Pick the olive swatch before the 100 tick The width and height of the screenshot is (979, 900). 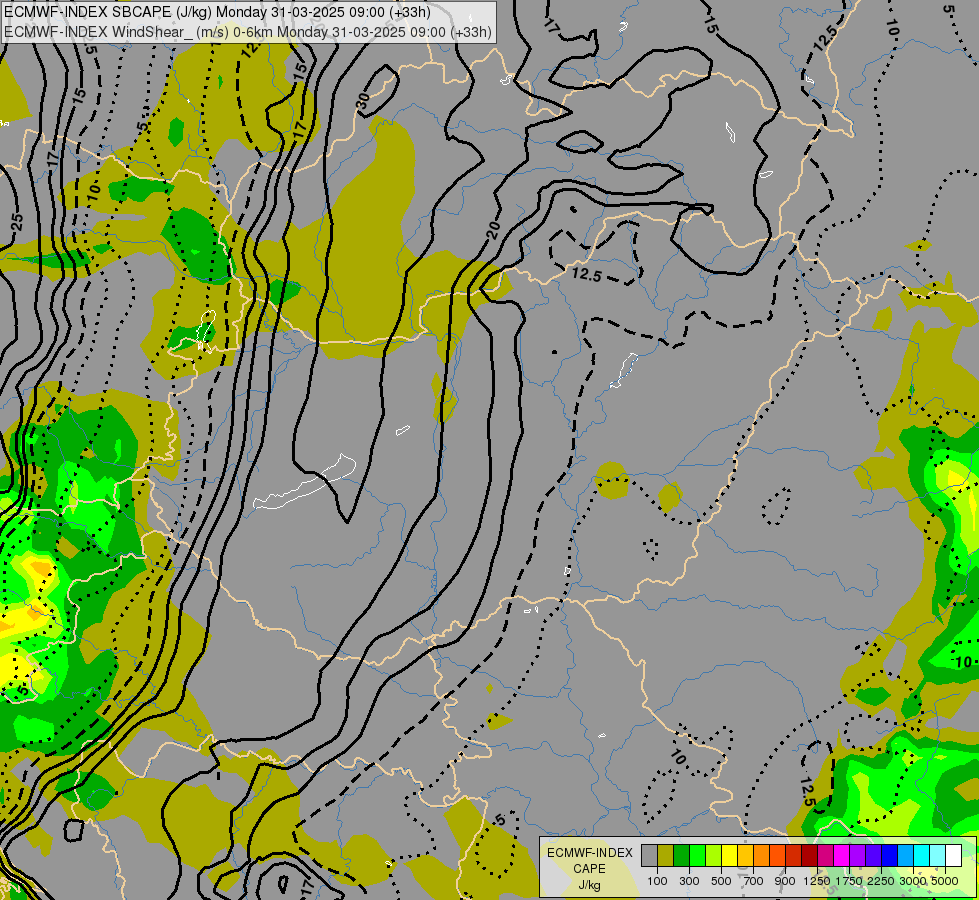[x=666, y=855]
